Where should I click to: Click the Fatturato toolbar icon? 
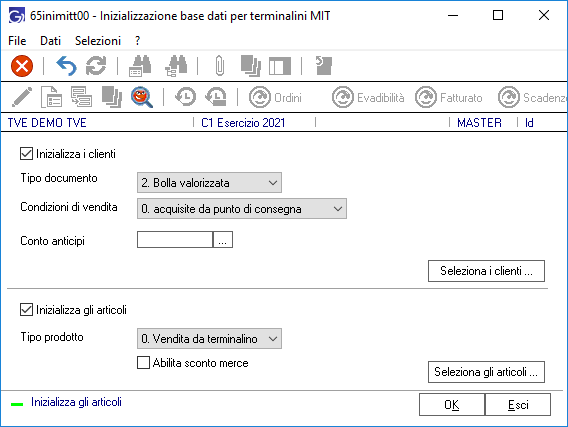(449, 97)
